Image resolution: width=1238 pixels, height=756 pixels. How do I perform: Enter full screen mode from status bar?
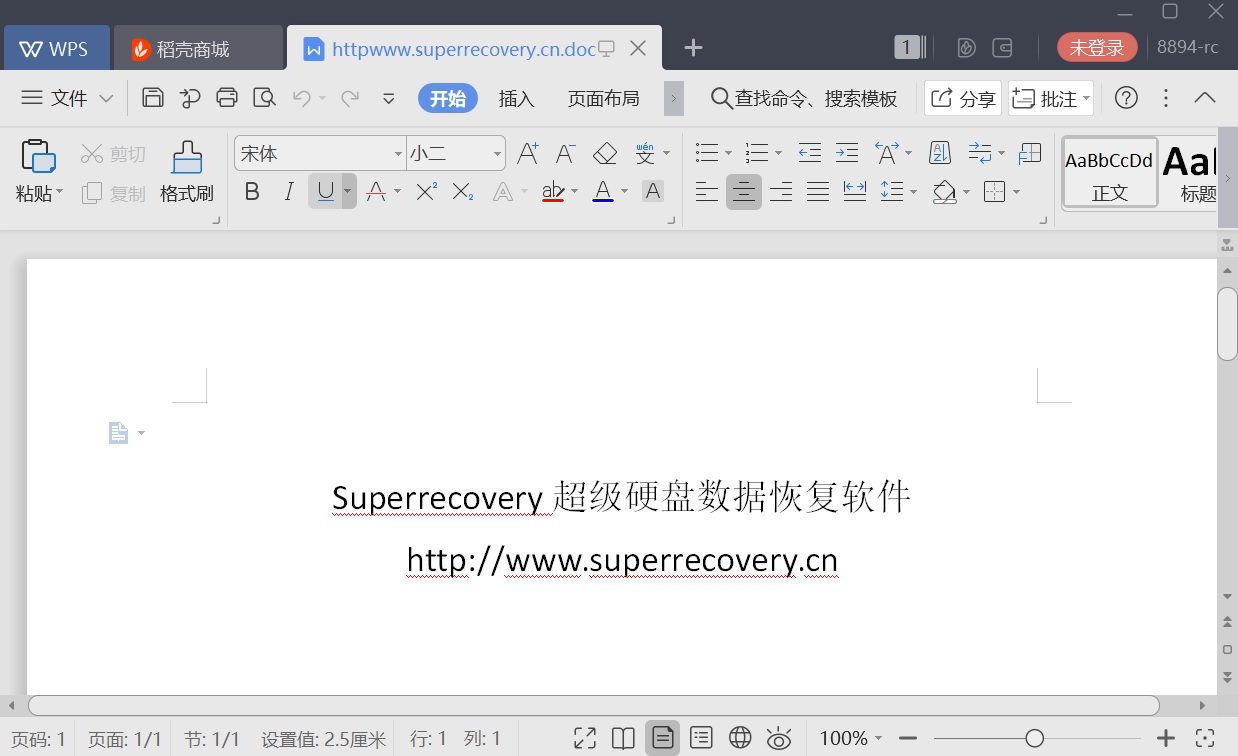[585, 738]
